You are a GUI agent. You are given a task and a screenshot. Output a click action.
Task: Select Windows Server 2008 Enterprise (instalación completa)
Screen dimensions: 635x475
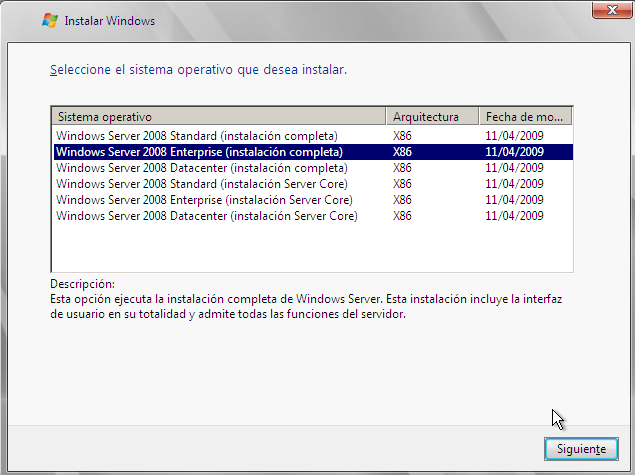pyautogui.click(x=313, y=152)
